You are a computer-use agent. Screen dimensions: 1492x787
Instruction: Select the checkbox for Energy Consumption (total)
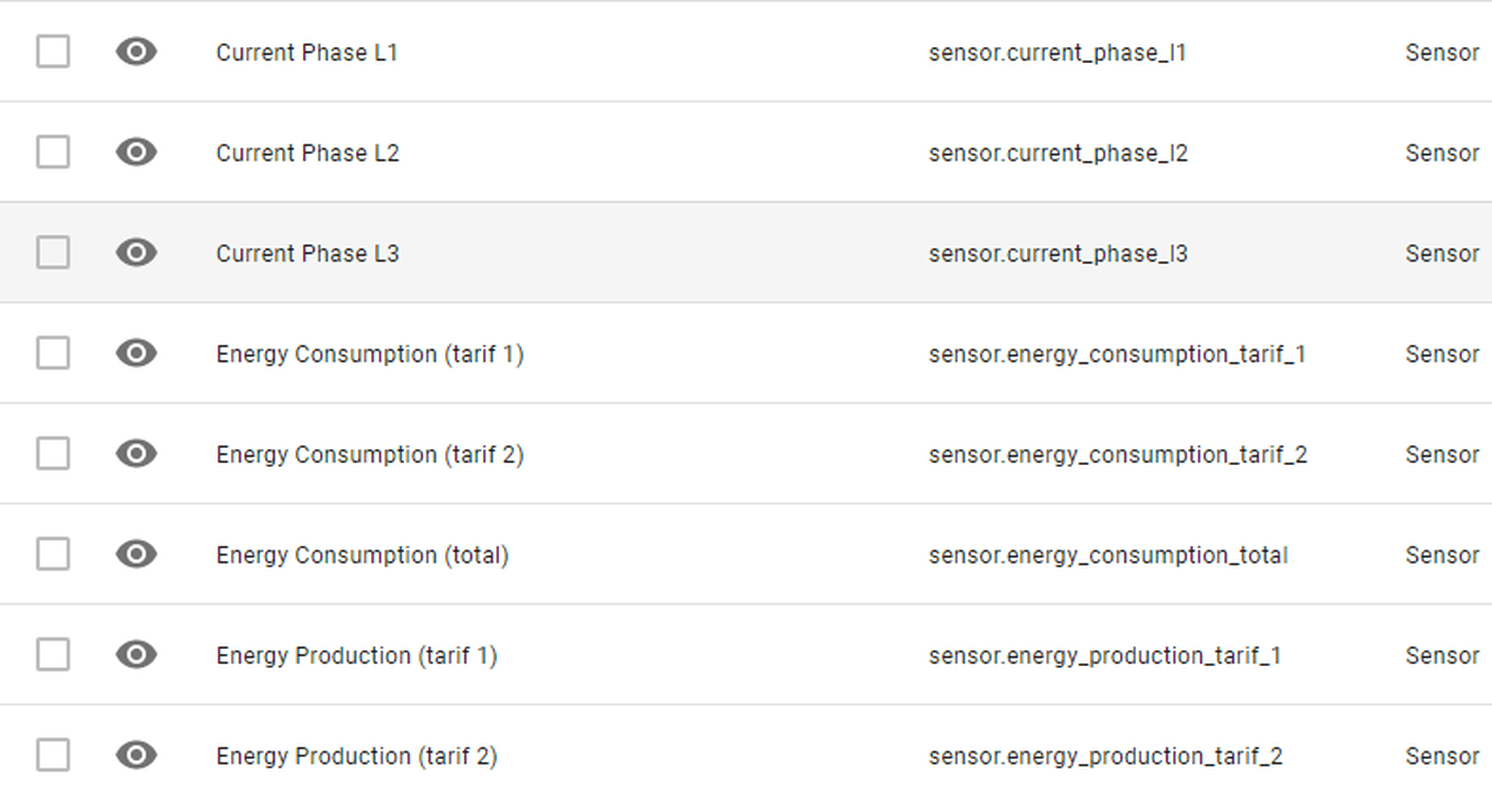[53, 554]
